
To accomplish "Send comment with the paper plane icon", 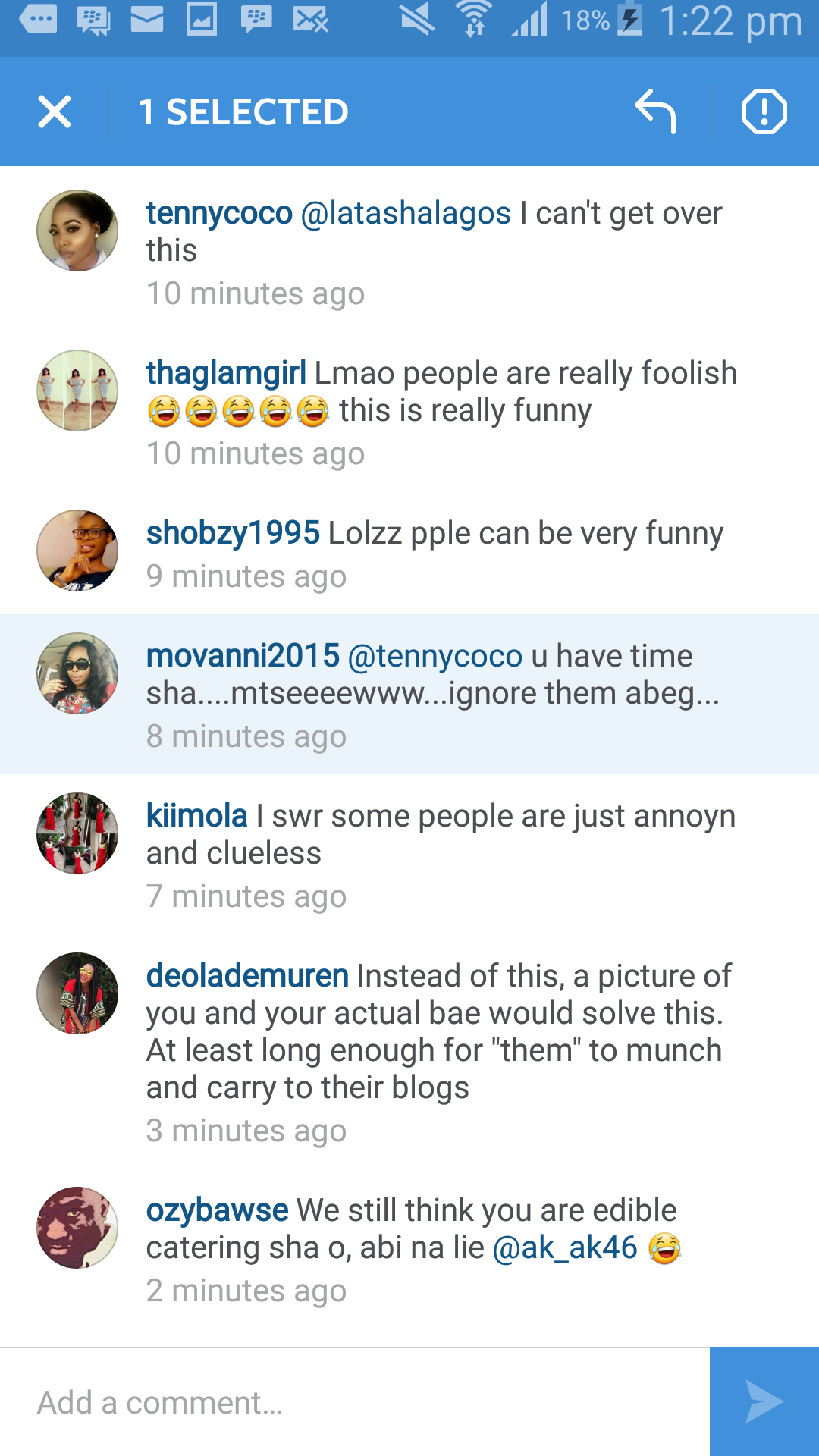I will (764, 1401).
